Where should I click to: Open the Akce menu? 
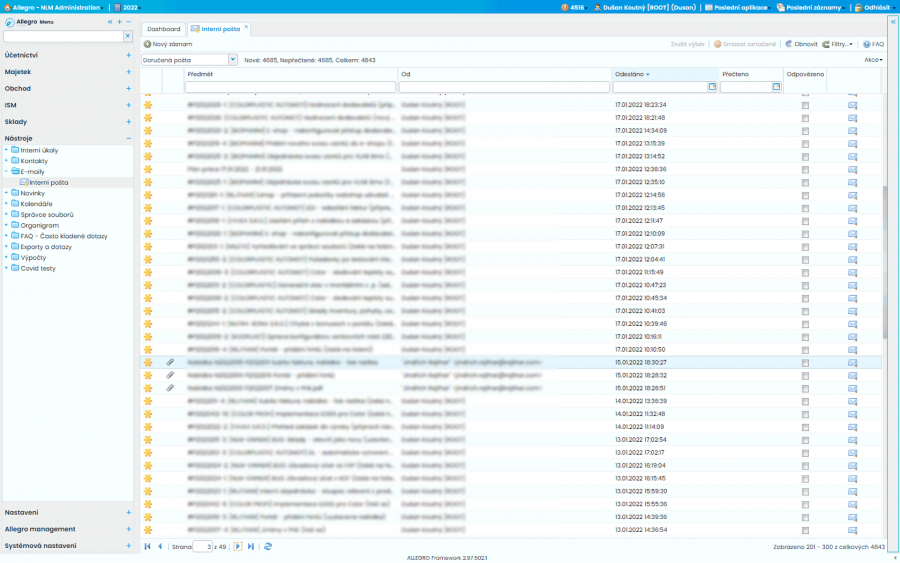pos(872,60)
